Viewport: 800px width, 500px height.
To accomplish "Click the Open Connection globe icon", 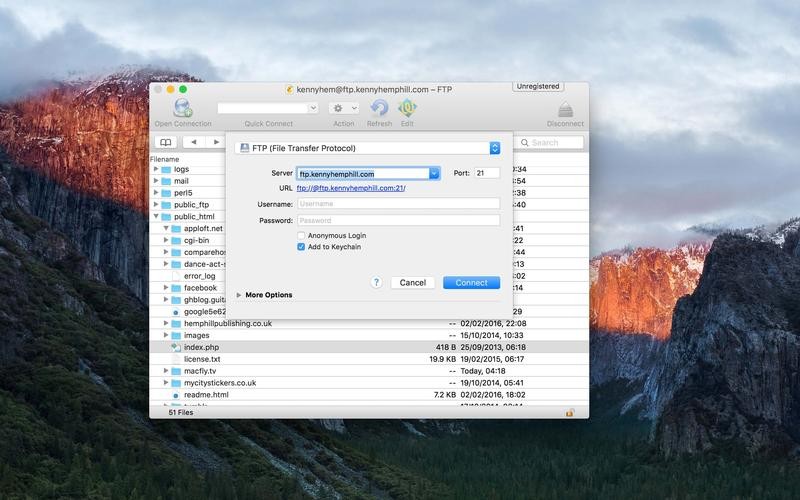I will pyautogui.click(x=182, y=108).
